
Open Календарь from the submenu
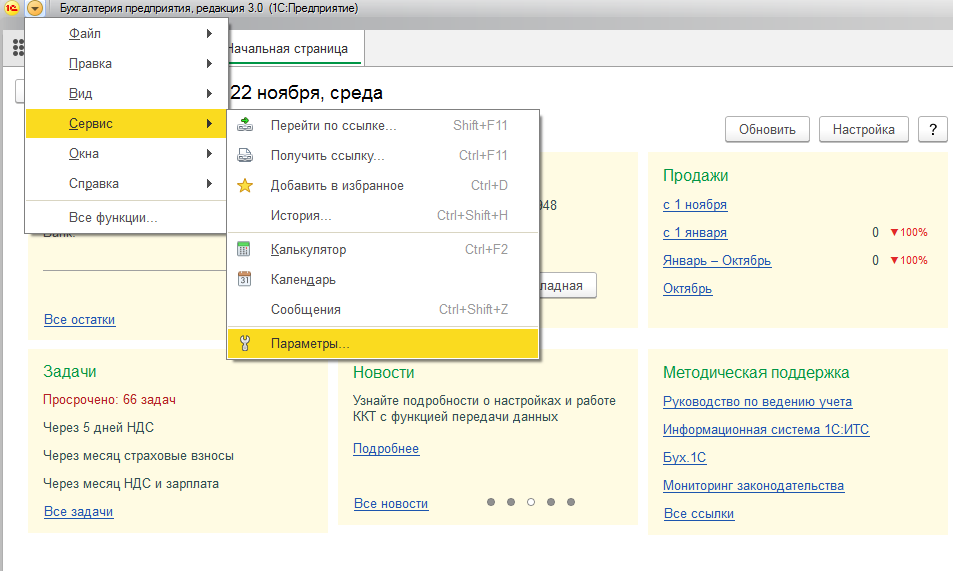[383, 279]
